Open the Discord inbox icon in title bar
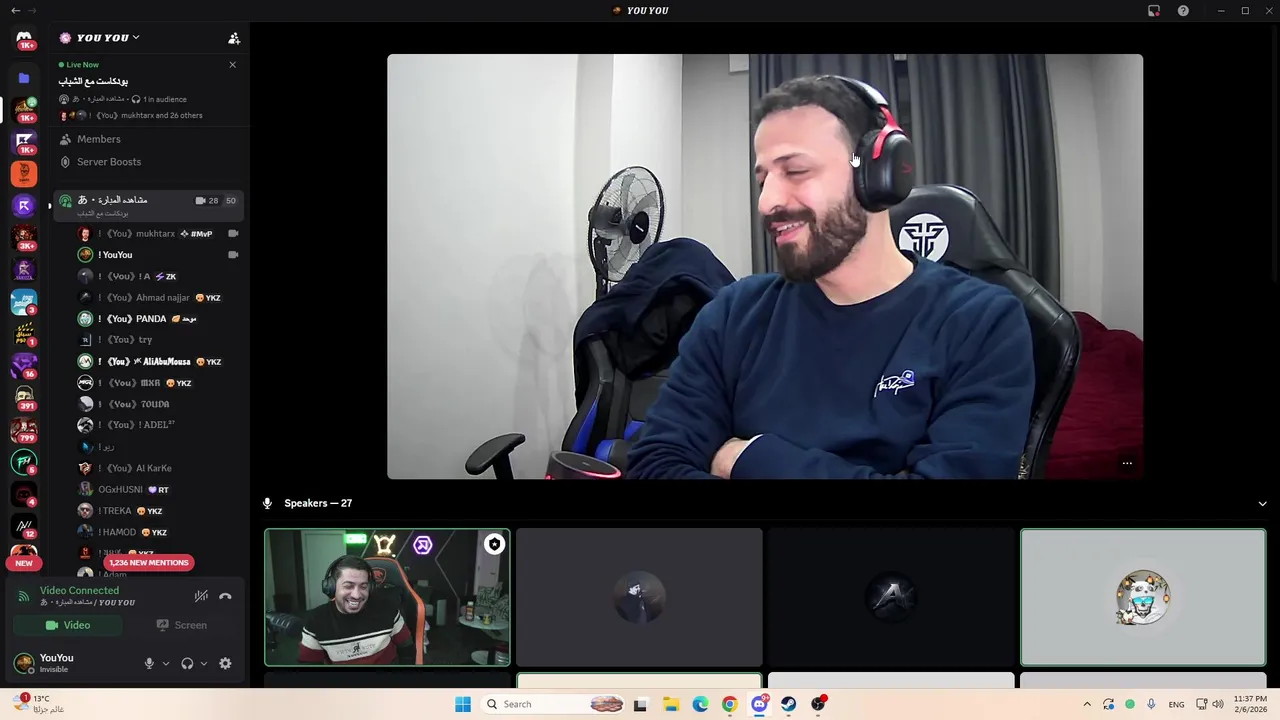 tap(1154, 11)
